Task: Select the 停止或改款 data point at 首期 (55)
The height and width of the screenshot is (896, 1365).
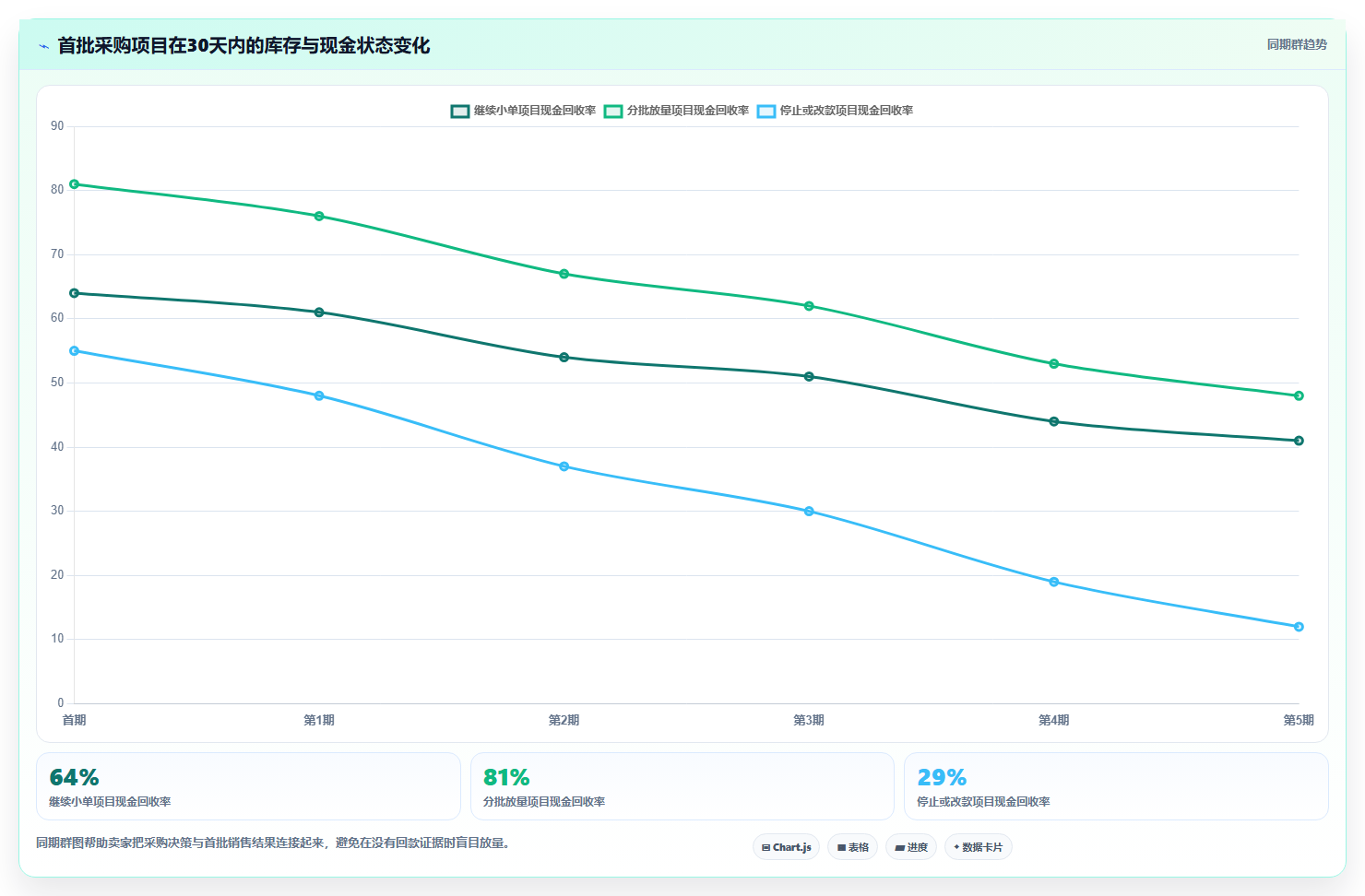Action: pyautogui.click(x=75, y=351)
